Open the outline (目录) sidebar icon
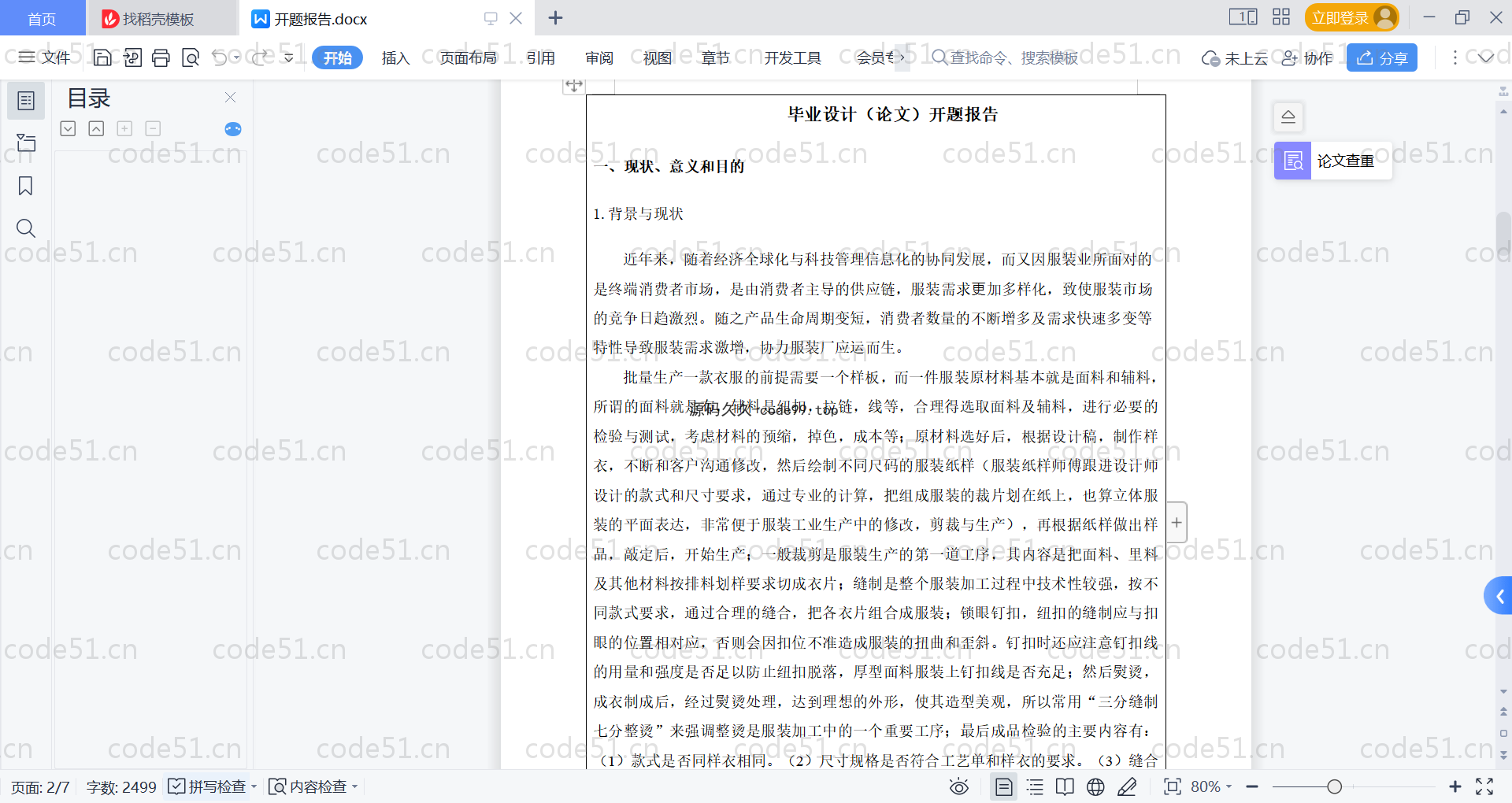Screen dimensions: 1512x803 tap(26, 101)
